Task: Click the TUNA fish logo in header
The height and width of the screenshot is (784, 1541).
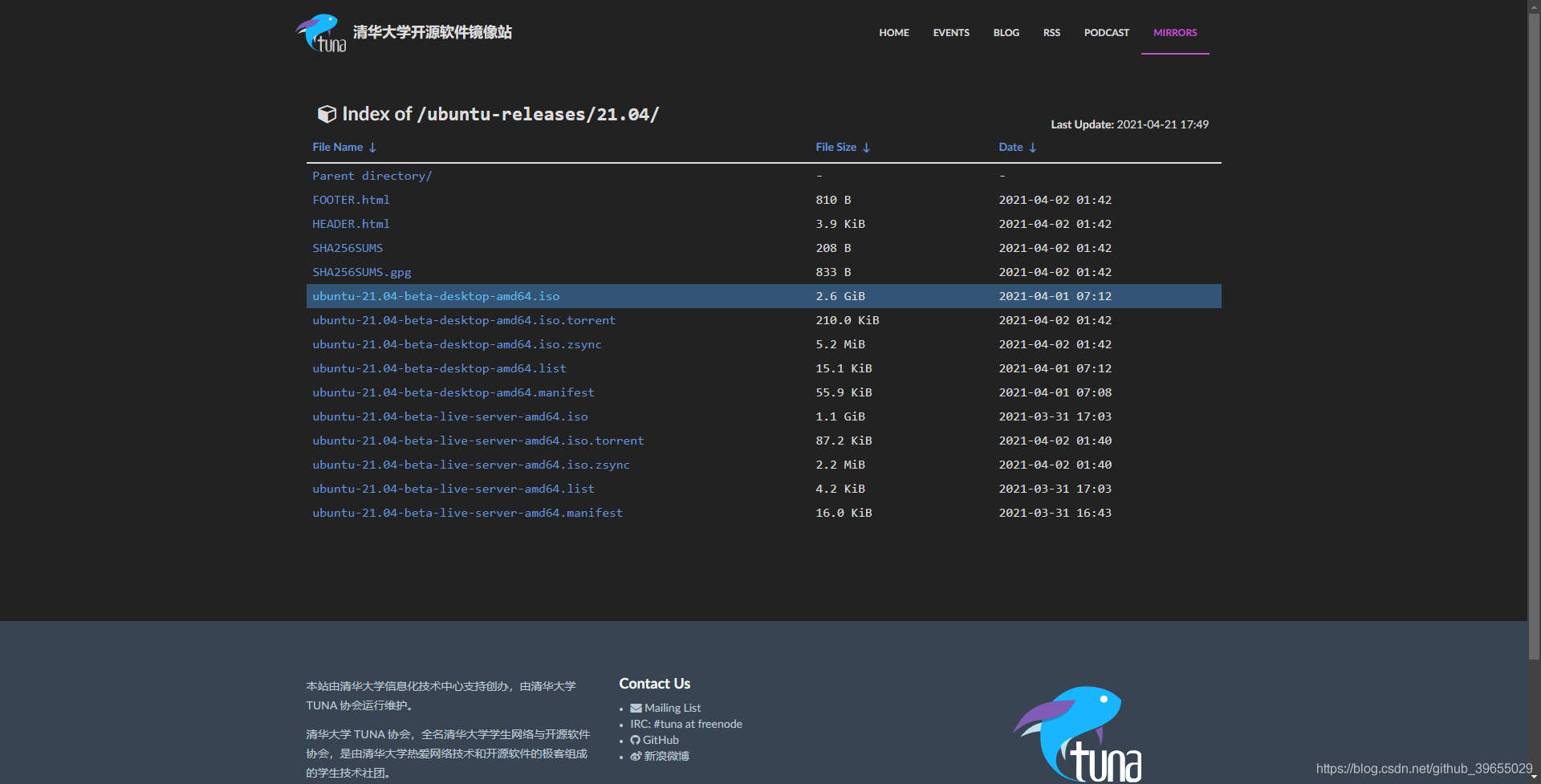Action: pyautogui.click(x=321, y=33)
